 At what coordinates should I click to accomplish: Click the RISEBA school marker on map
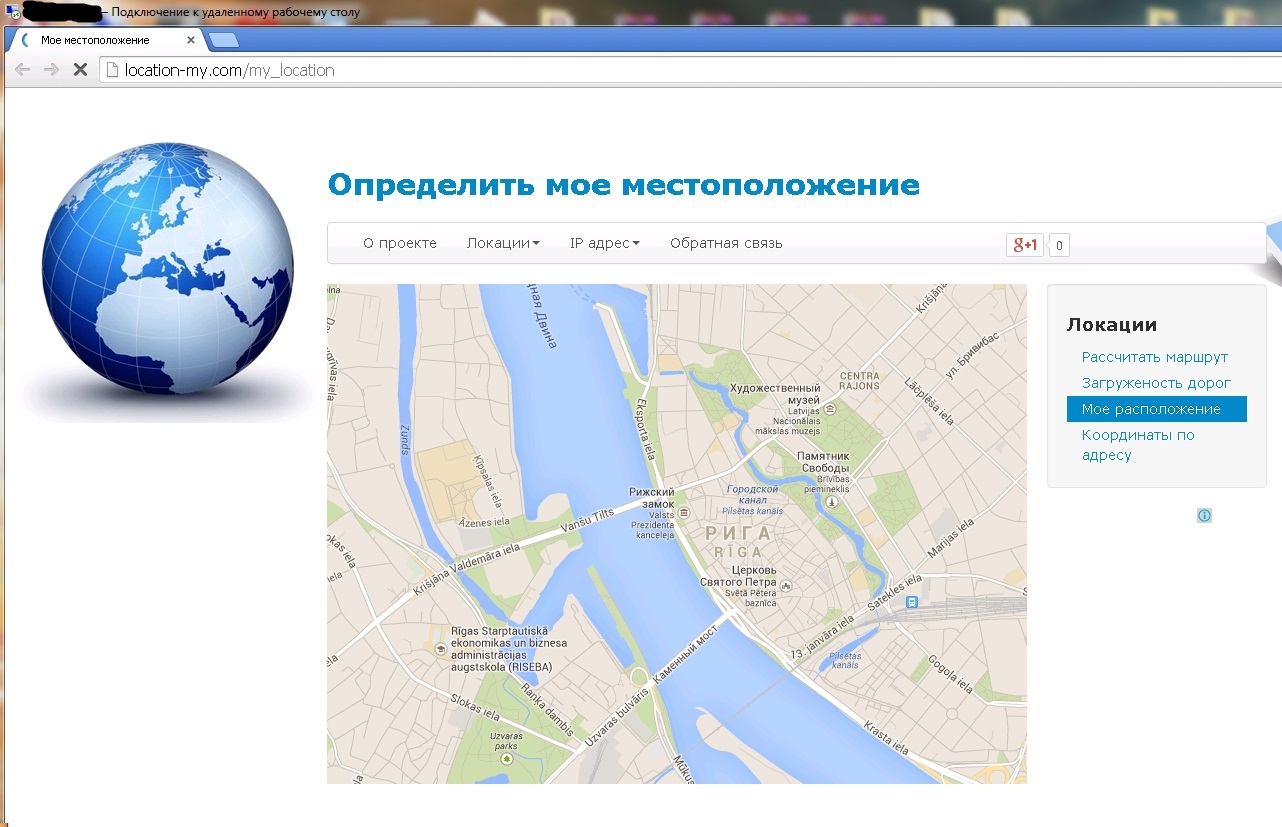(x=440, y=648)
